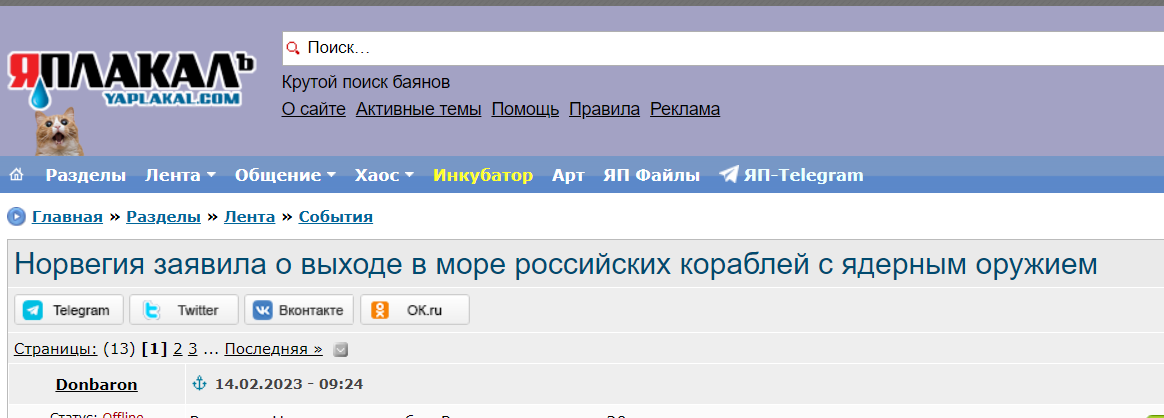
Task: Open Donbaron user profile
Action: [x=97, y=385]
